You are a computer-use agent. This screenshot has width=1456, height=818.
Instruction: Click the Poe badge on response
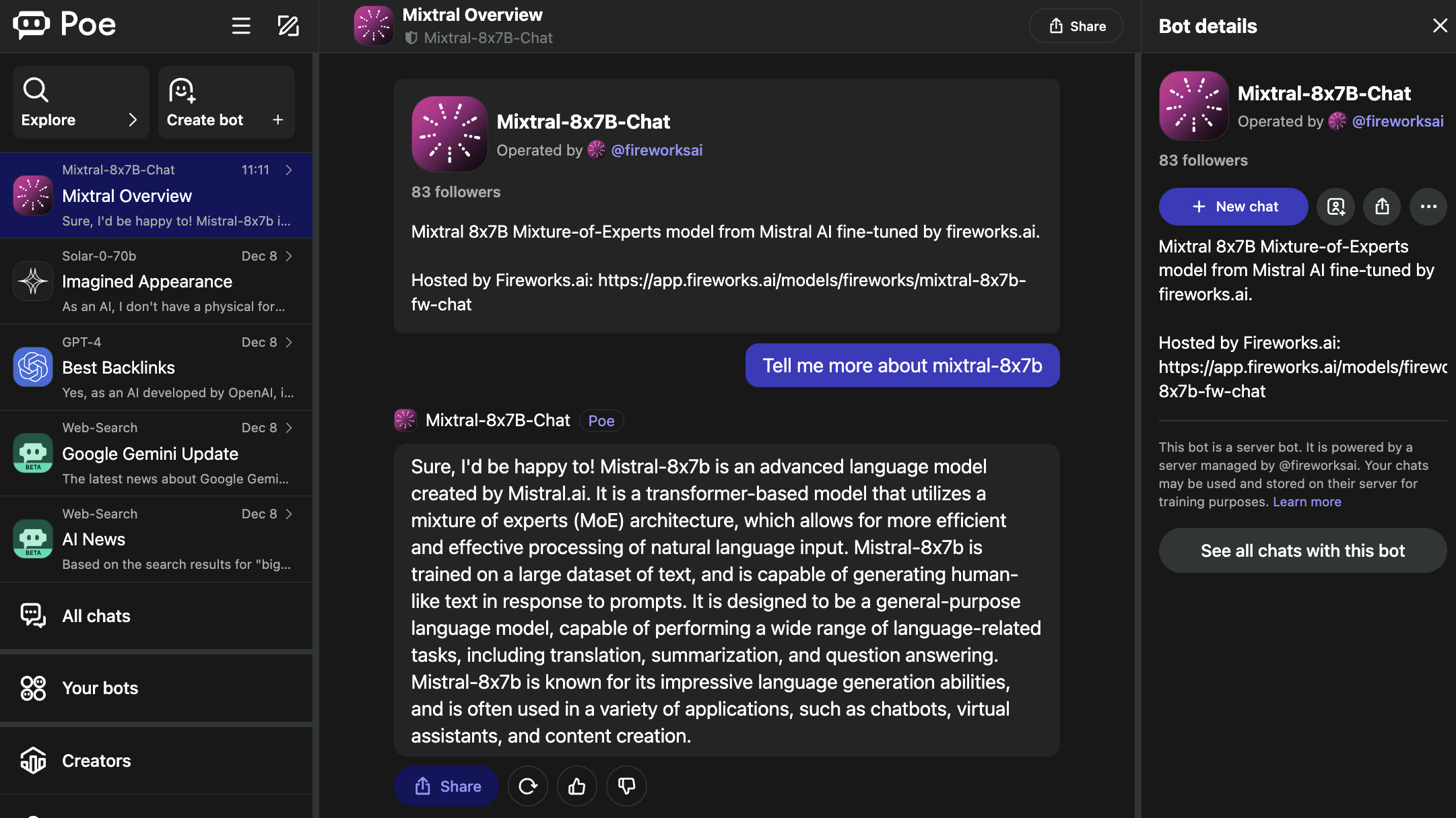click(600, 420)
